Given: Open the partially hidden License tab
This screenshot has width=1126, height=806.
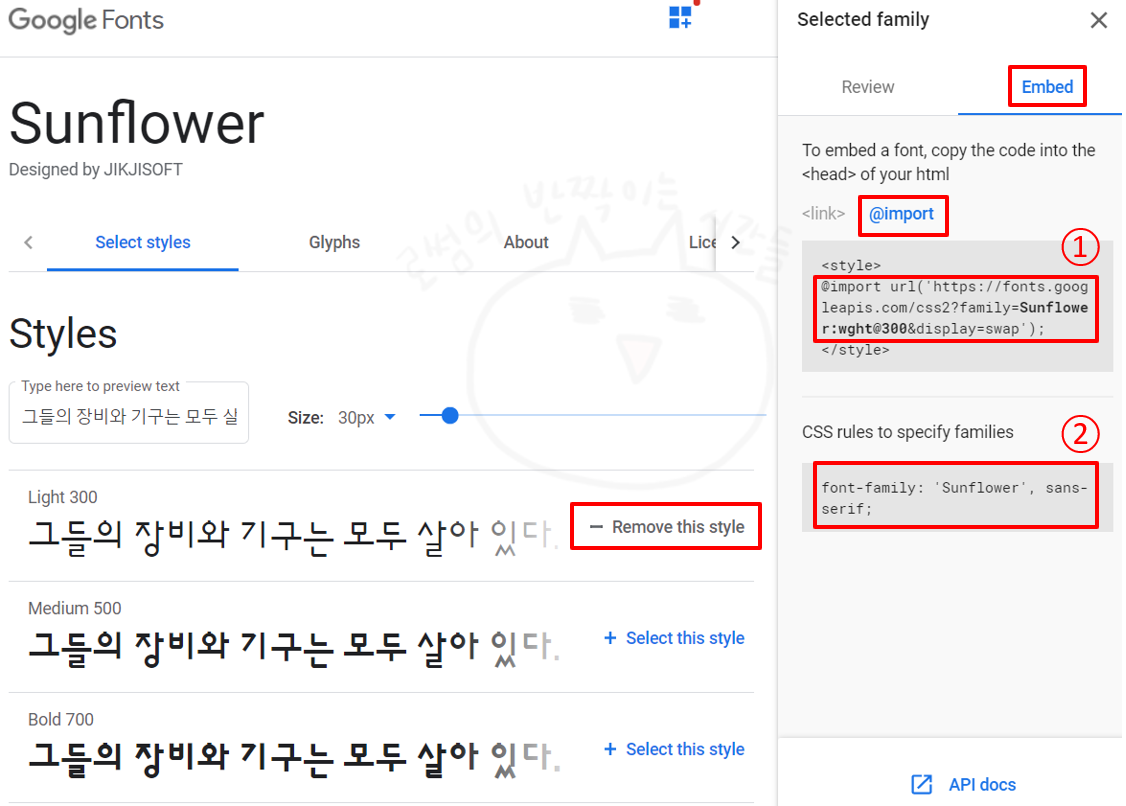Looking at the screenshot, I should 702,242.
